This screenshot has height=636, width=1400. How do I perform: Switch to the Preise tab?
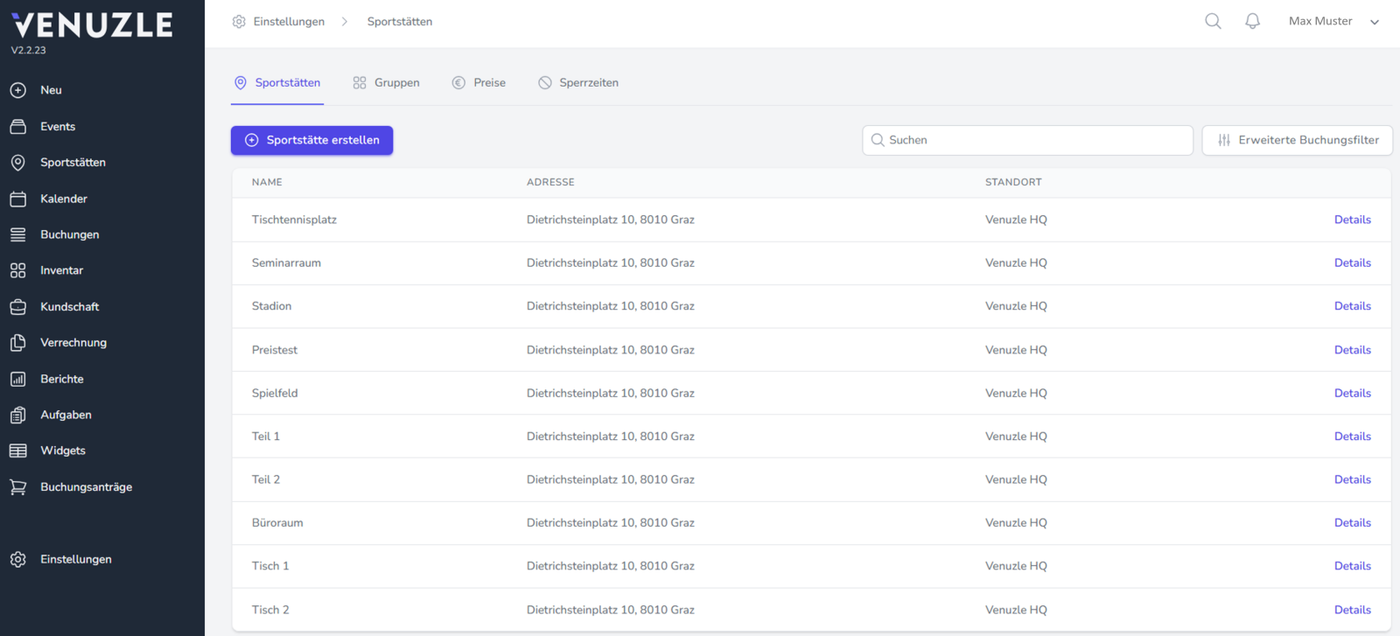coord(478,83)
